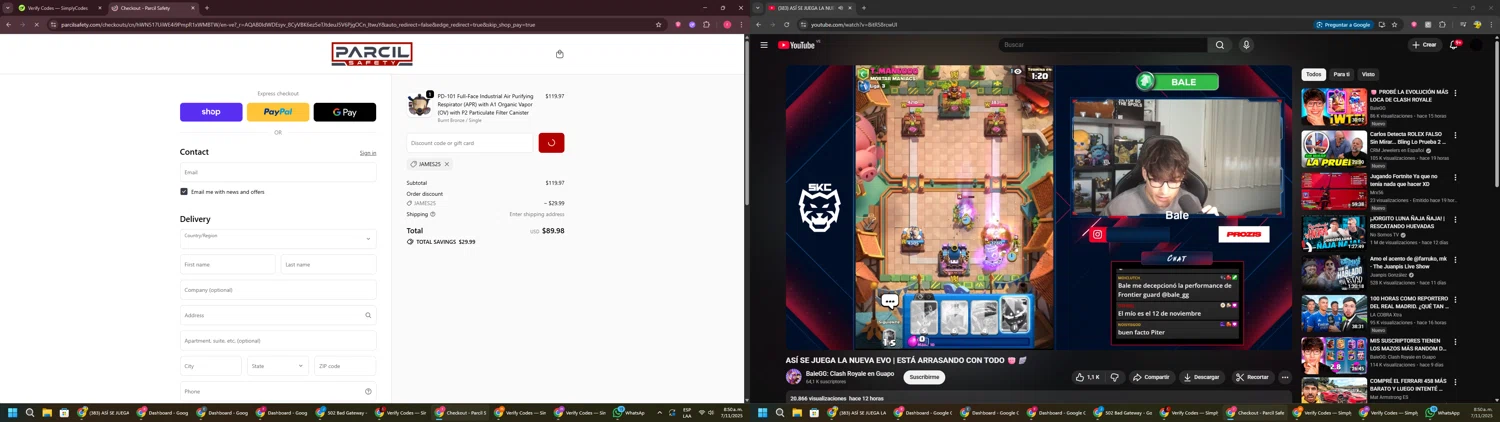Pay with Shop Pay
1500x422 pixels.
click(x=211, y=112)
